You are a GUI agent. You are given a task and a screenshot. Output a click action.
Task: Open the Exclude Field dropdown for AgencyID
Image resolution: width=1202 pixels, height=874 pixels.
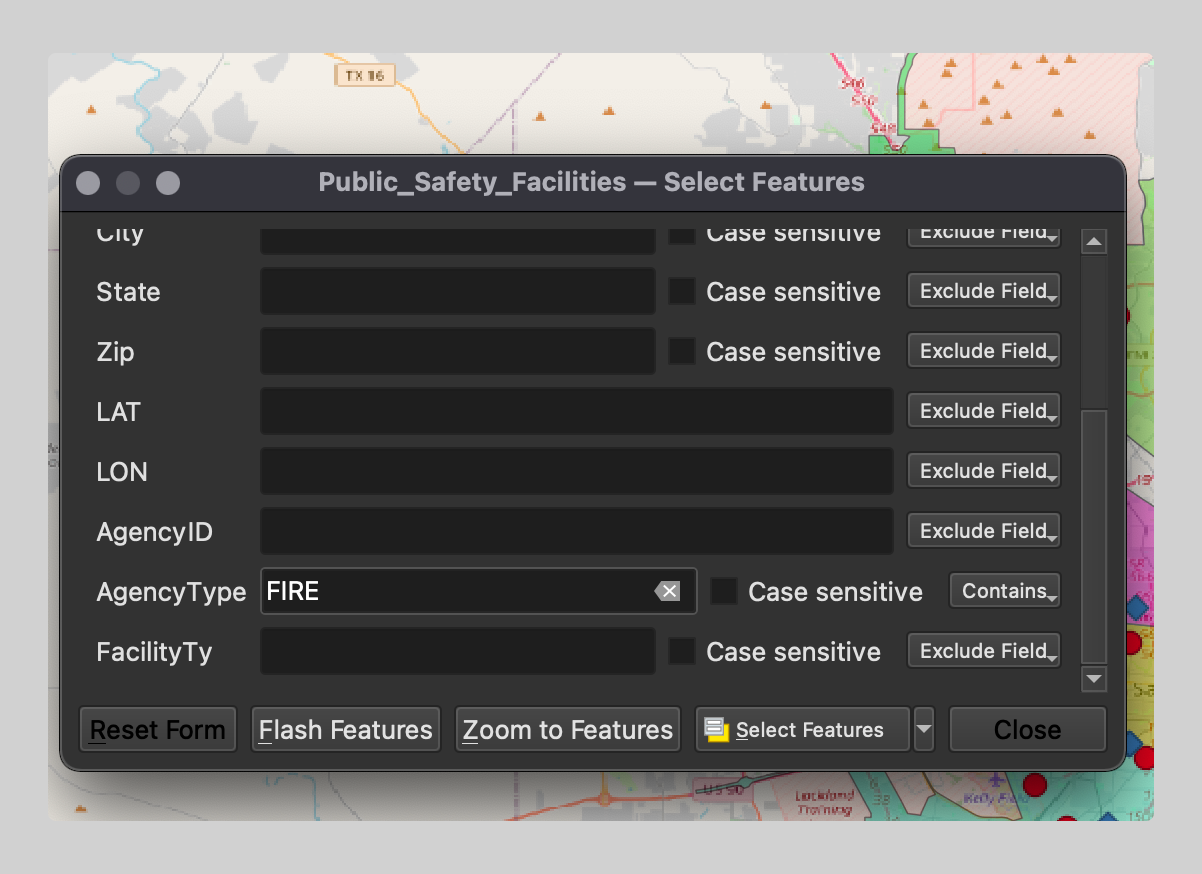pos(983,530)
